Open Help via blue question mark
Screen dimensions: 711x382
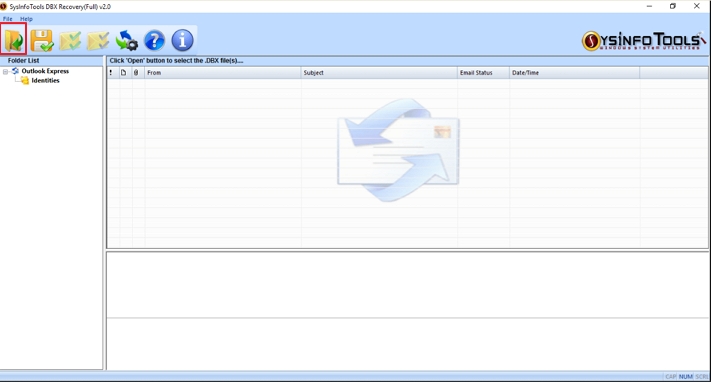tap(155, 40)
